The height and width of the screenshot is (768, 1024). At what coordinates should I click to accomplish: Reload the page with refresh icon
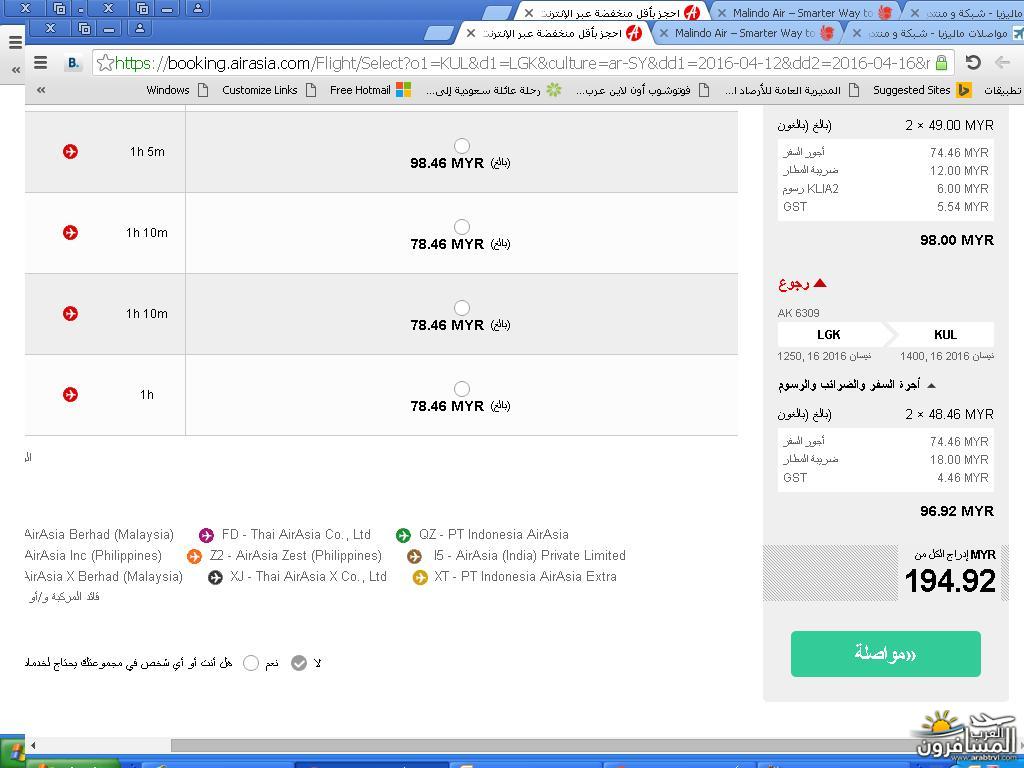click(x=973, y=63)
